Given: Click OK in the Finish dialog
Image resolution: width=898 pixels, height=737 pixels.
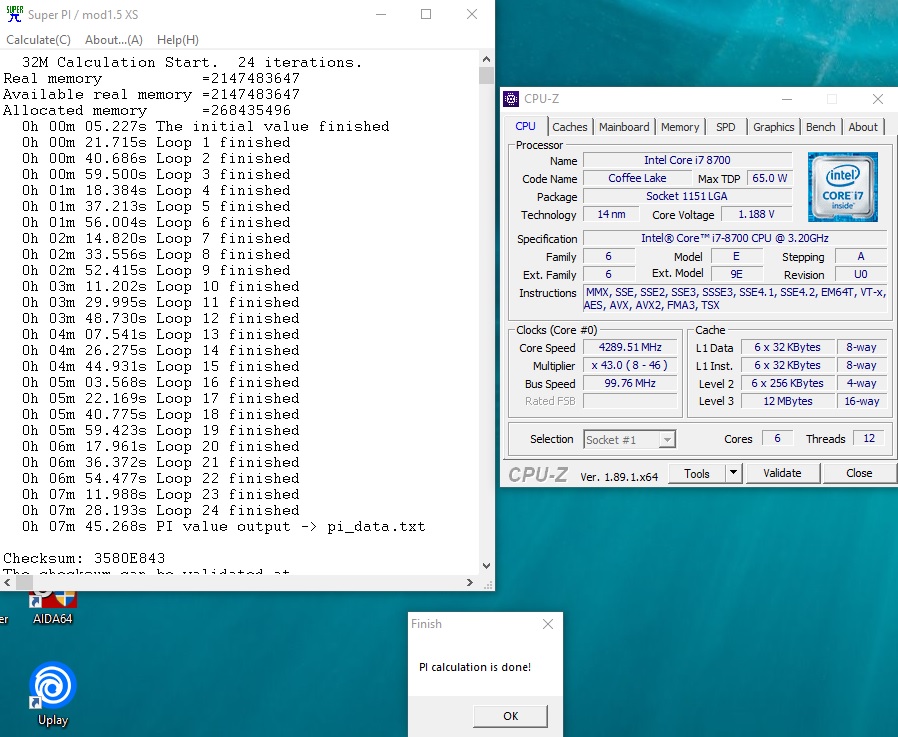Looking at the screenshot, I should click(x=510, y=716).
